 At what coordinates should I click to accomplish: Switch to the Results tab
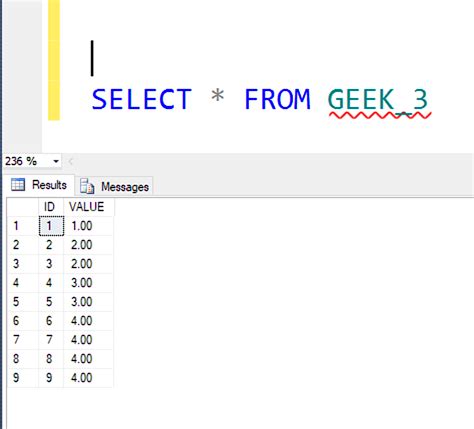39,185
